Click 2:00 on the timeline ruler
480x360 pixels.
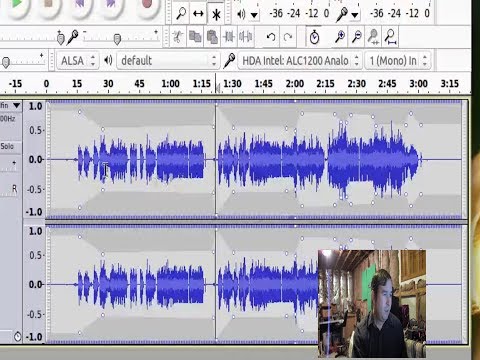coord(295,83)
